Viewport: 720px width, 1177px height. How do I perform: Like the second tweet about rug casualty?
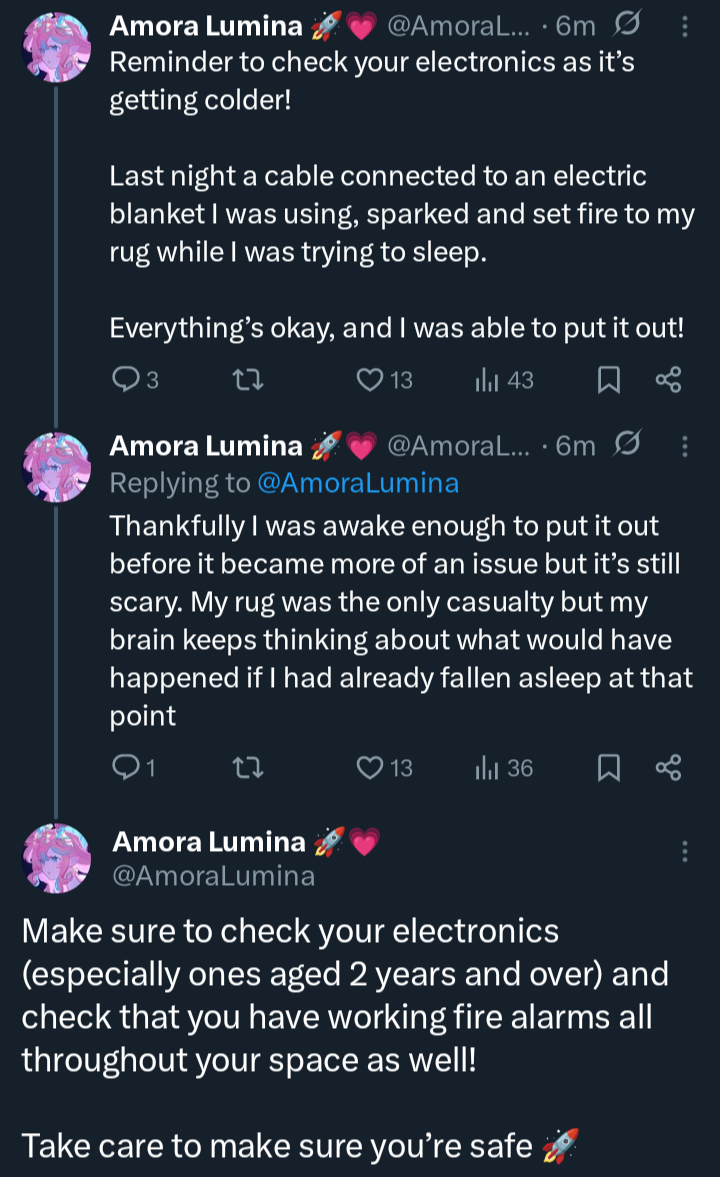point(371,768)
